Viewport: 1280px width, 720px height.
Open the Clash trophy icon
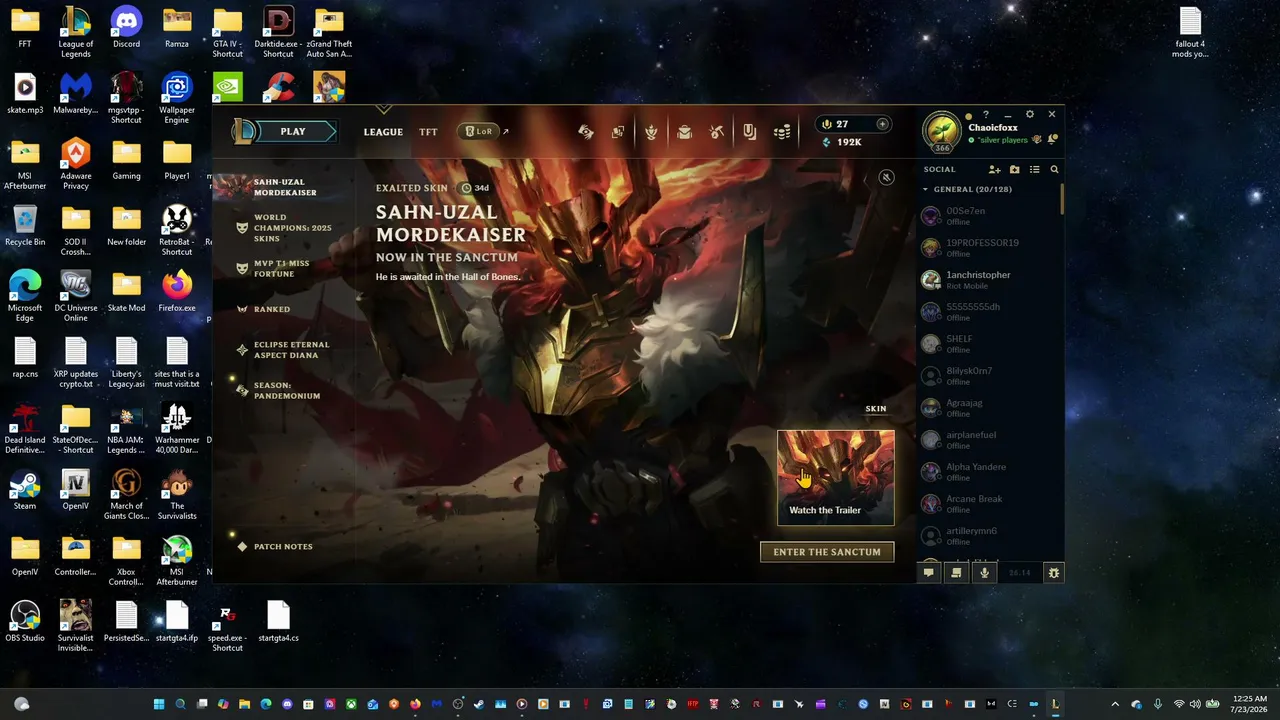pyautogui.click(x=651, y=132)
